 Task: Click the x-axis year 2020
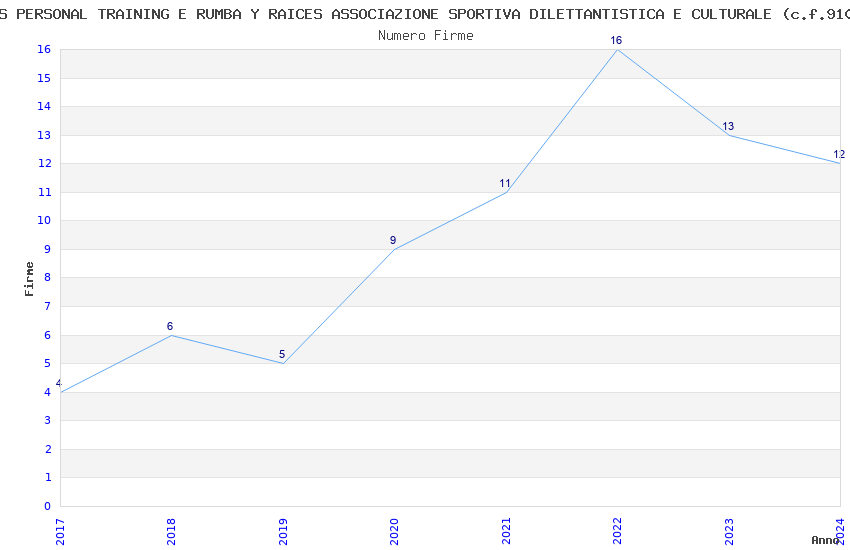[x=394, y=532]
